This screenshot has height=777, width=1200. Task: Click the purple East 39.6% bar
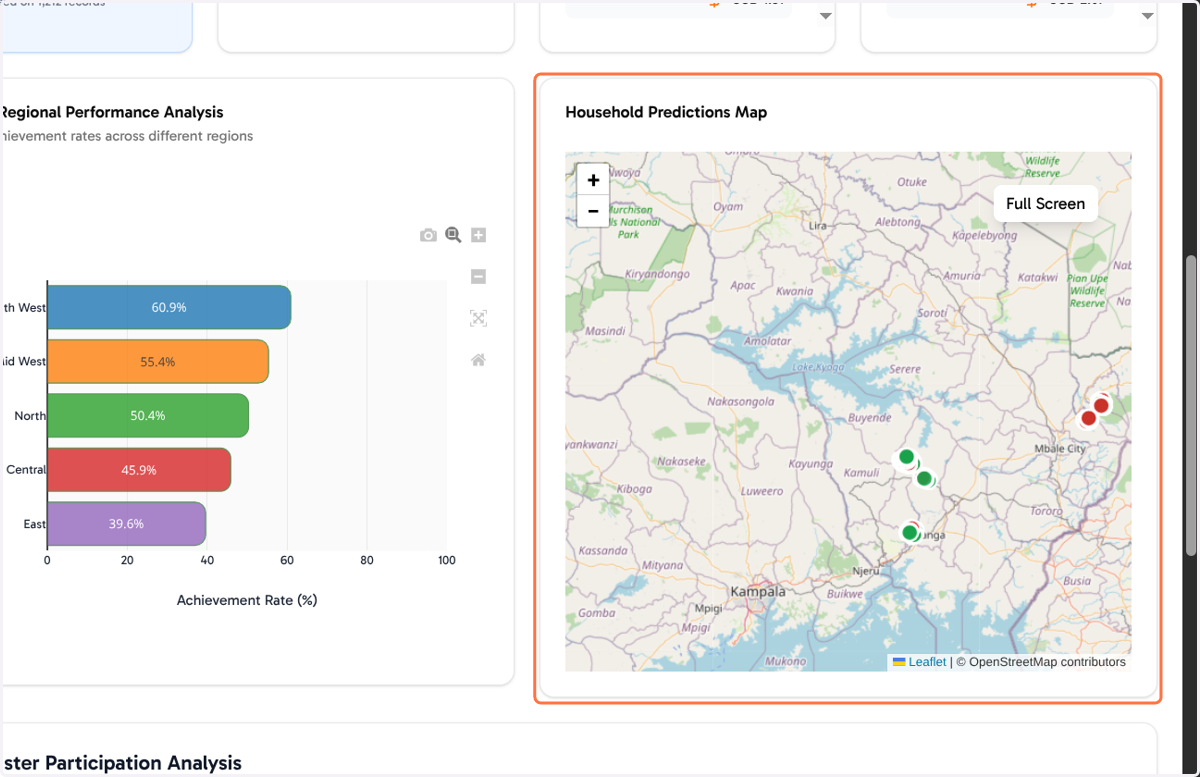(126, 523)
